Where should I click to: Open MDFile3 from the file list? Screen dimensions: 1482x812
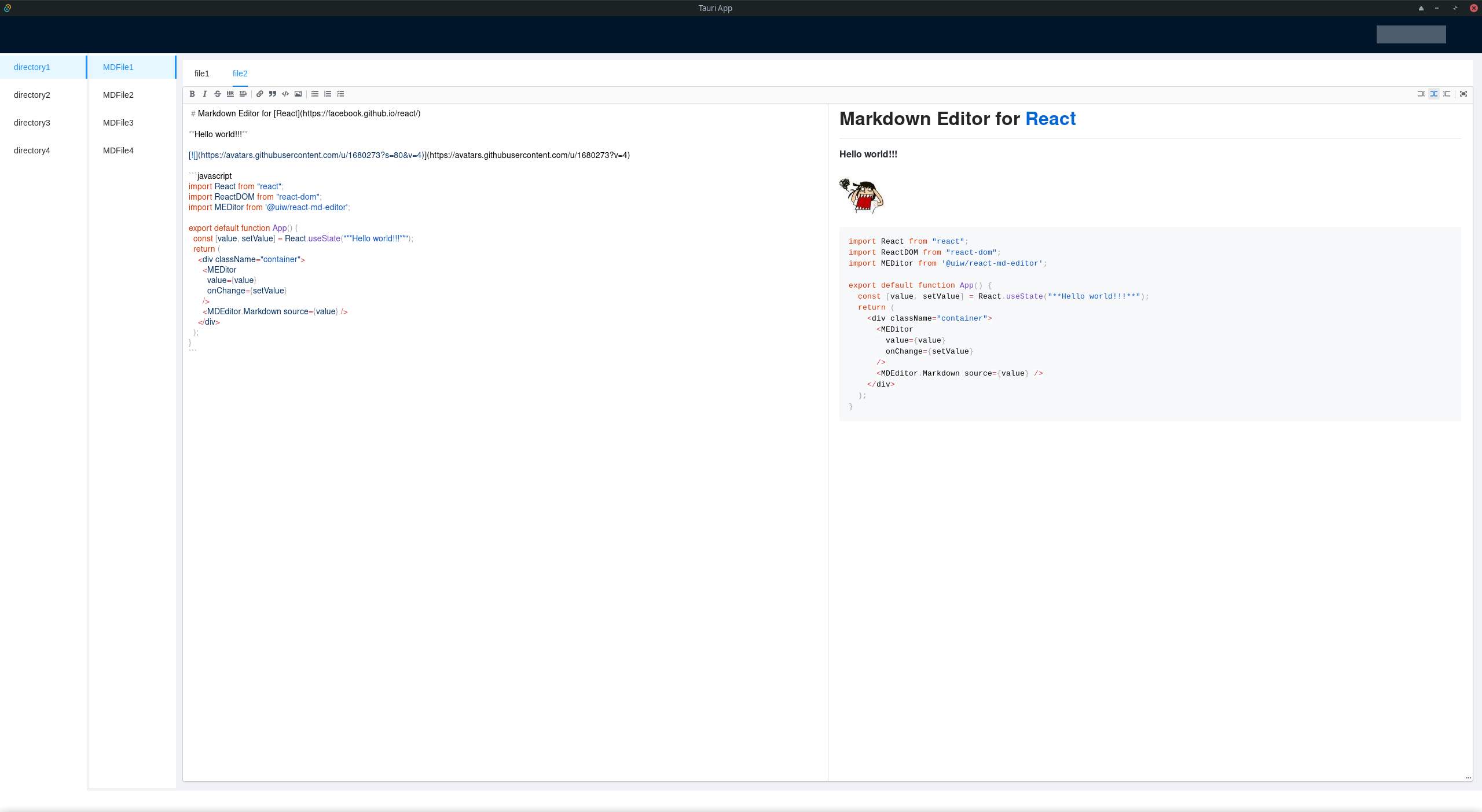tap(133, 123)
